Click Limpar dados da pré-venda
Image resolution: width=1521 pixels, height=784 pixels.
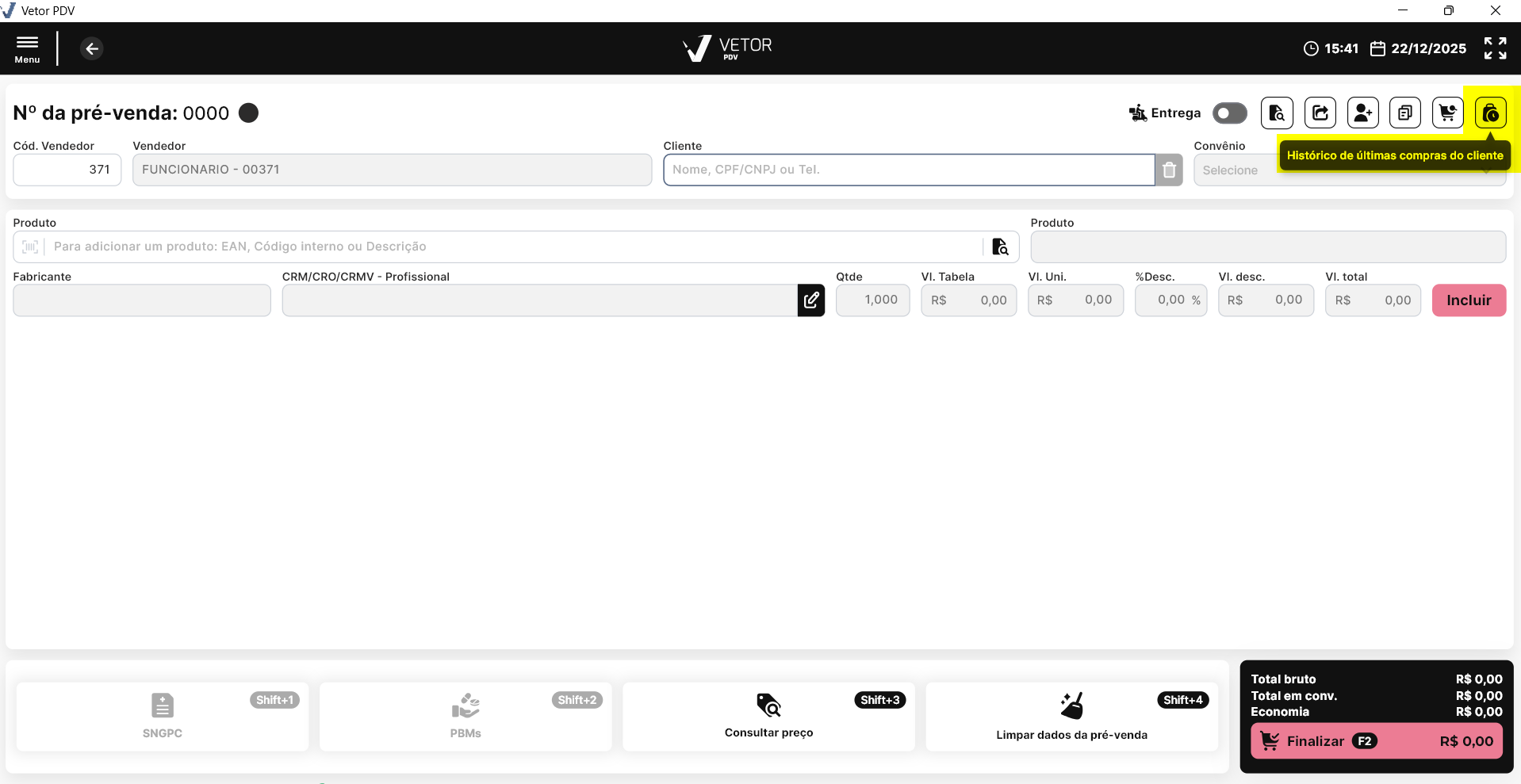(1071, 717)
